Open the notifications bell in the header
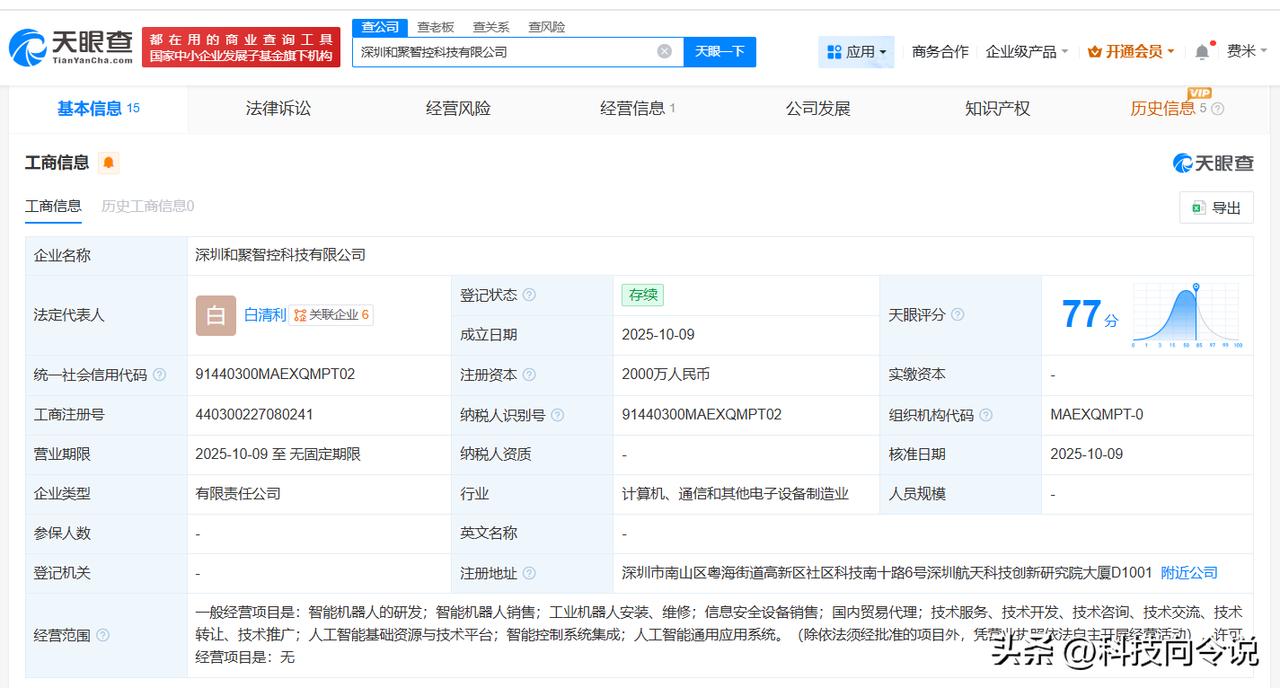The image size is (1280, 688). click(x=1202, y=52)
